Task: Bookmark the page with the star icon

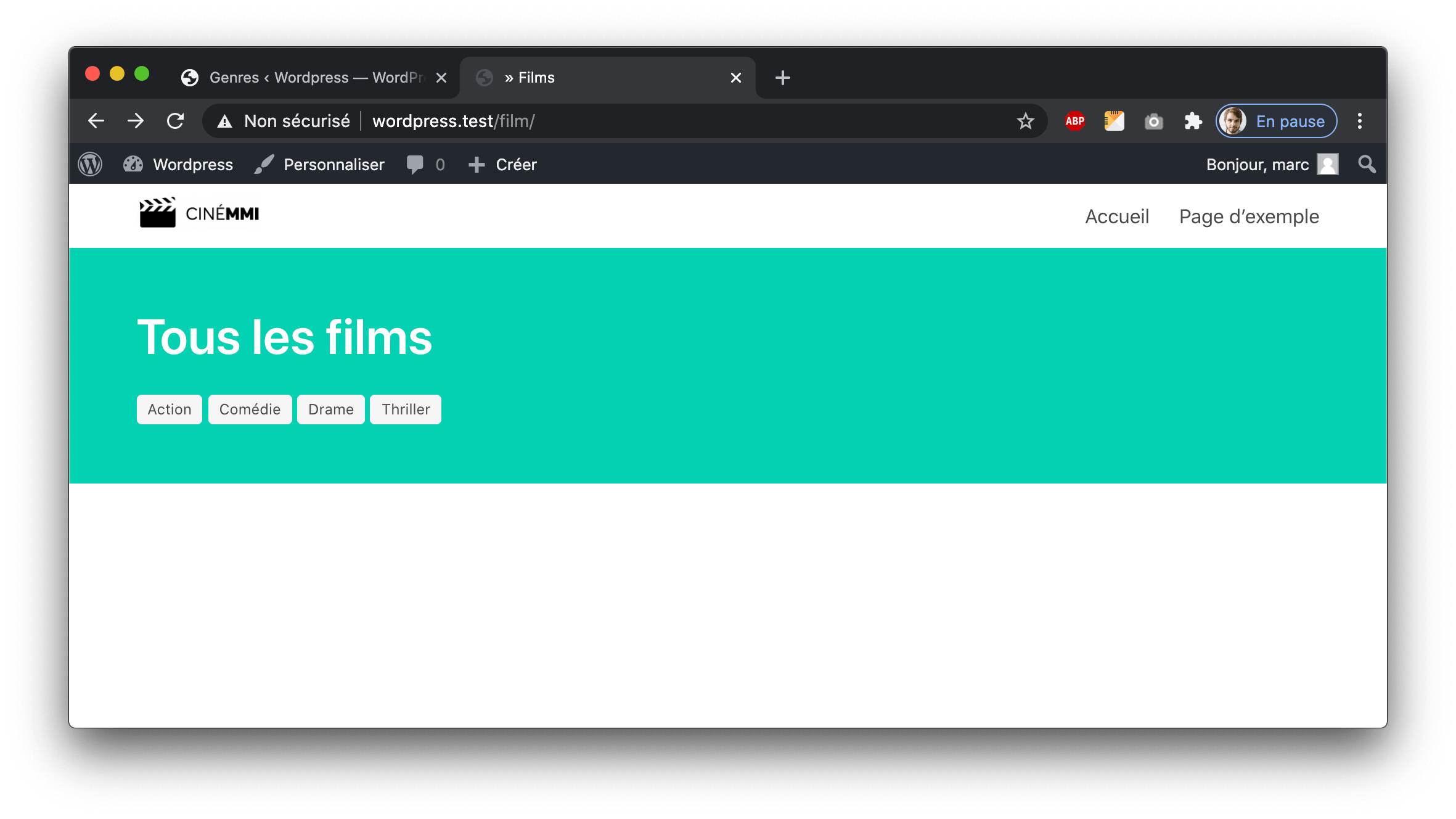Action: (1025, 121)
